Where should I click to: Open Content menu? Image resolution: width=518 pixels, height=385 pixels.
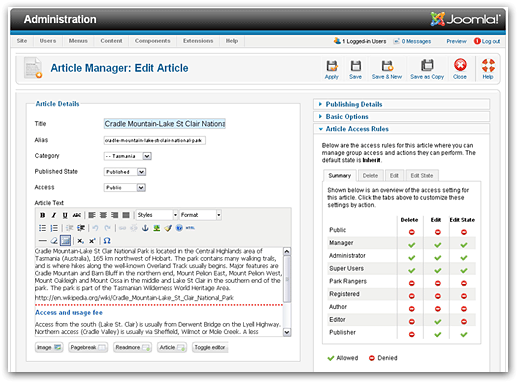[111, 41]
